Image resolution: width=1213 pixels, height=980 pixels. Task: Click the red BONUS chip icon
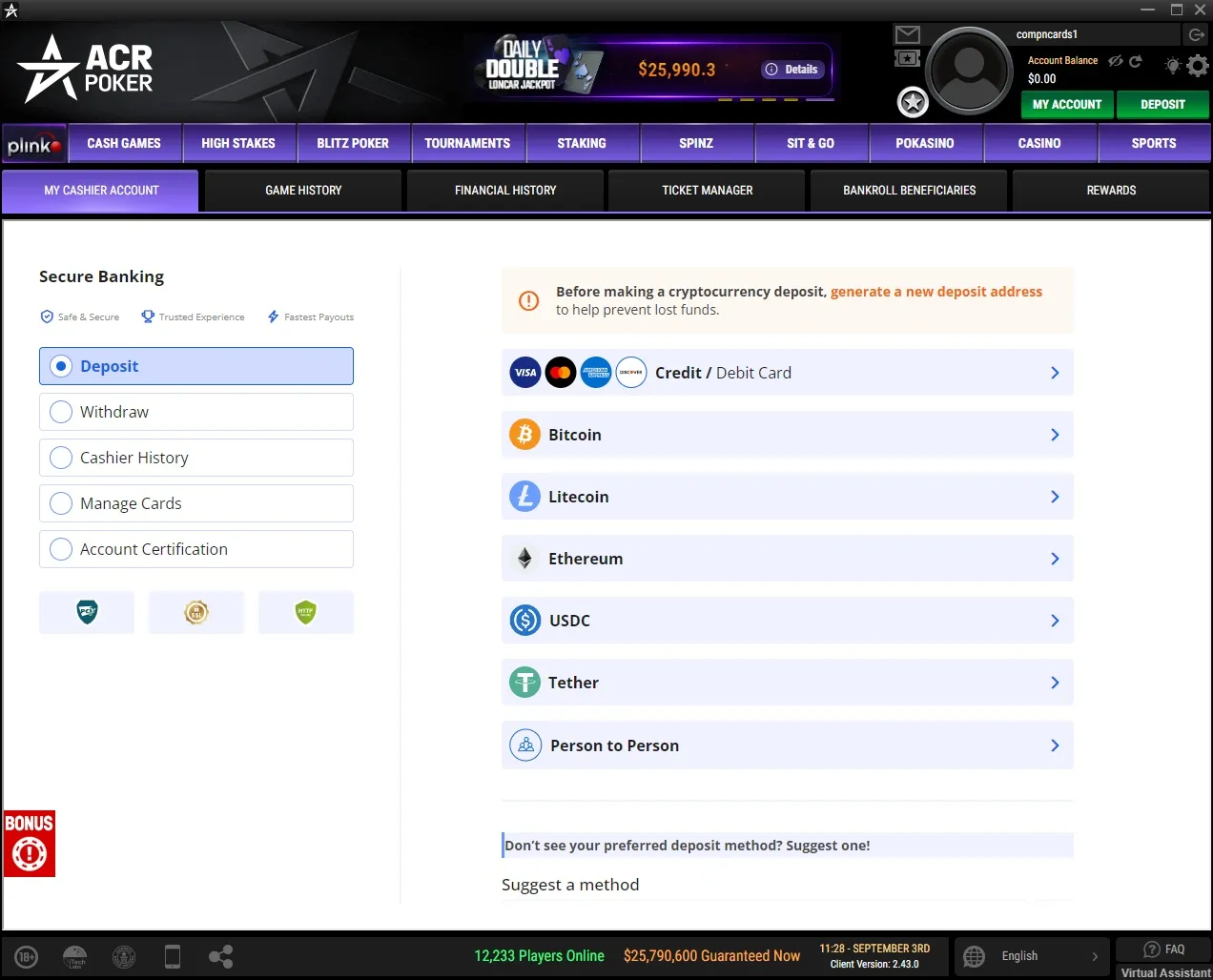tap(30, 844)
